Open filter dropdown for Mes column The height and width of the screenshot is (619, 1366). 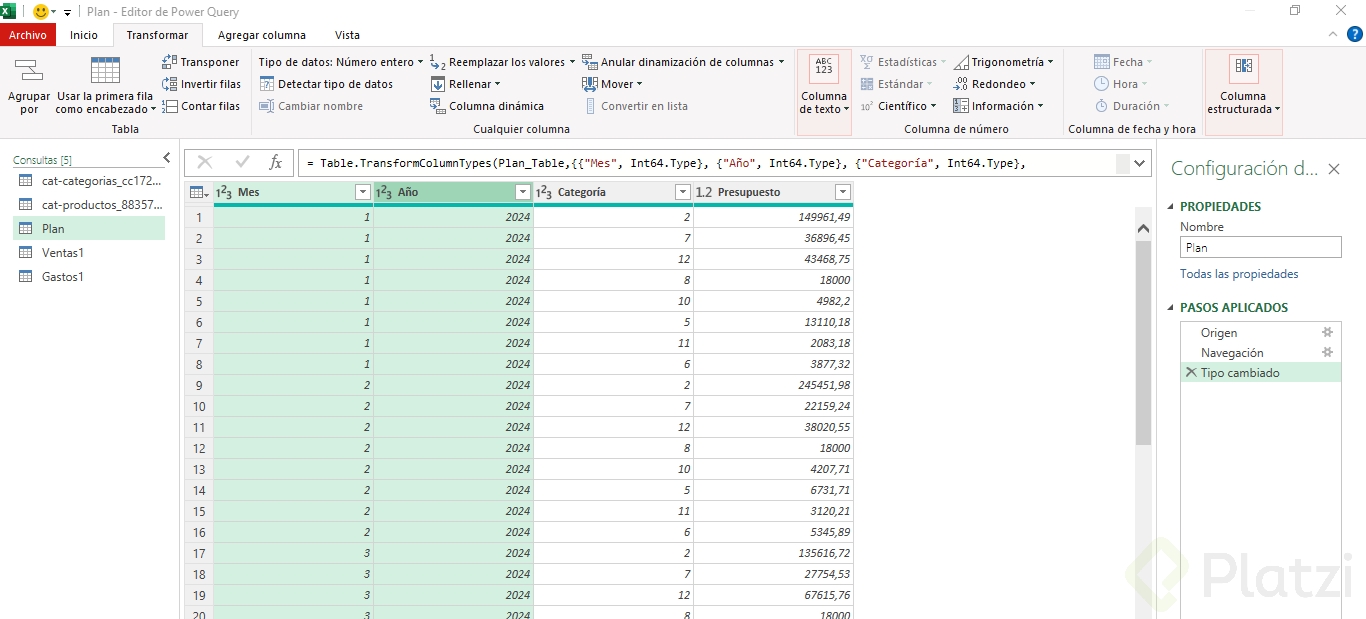pos(363,192)
